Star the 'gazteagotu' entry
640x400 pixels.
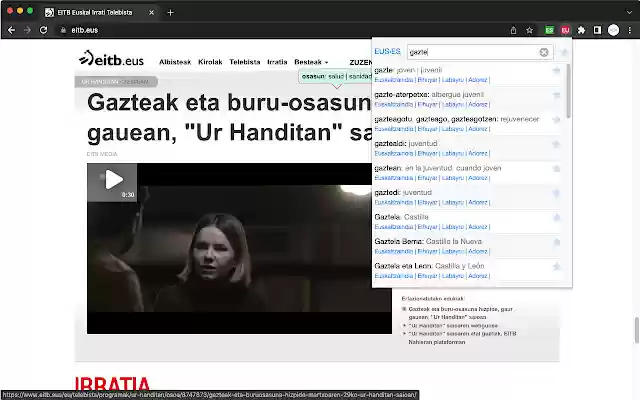[x=556, y=120]
